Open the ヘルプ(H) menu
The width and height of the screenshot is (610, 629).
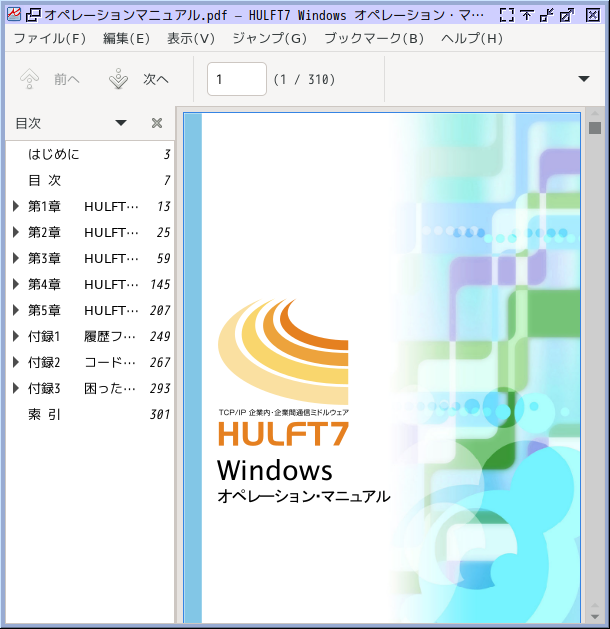pyautogui.click(x=472, y=39)
